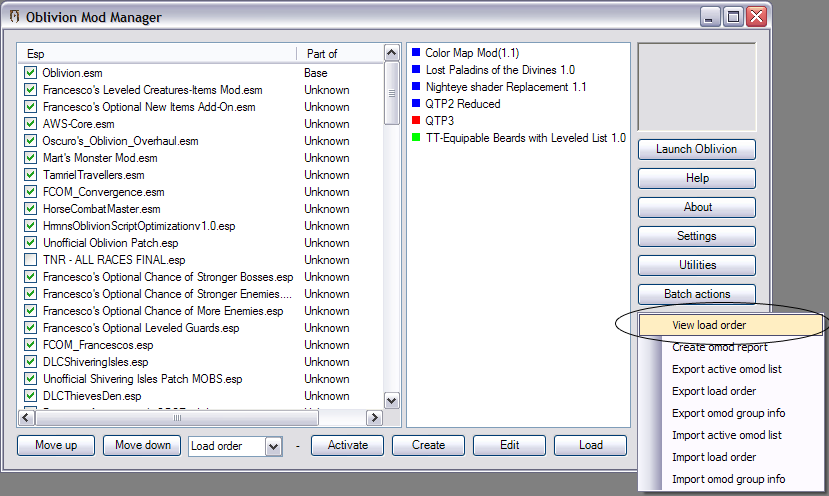The image size is (829, 496).
Task: Click scroll up arrow in Esp list
Action: 391,52
